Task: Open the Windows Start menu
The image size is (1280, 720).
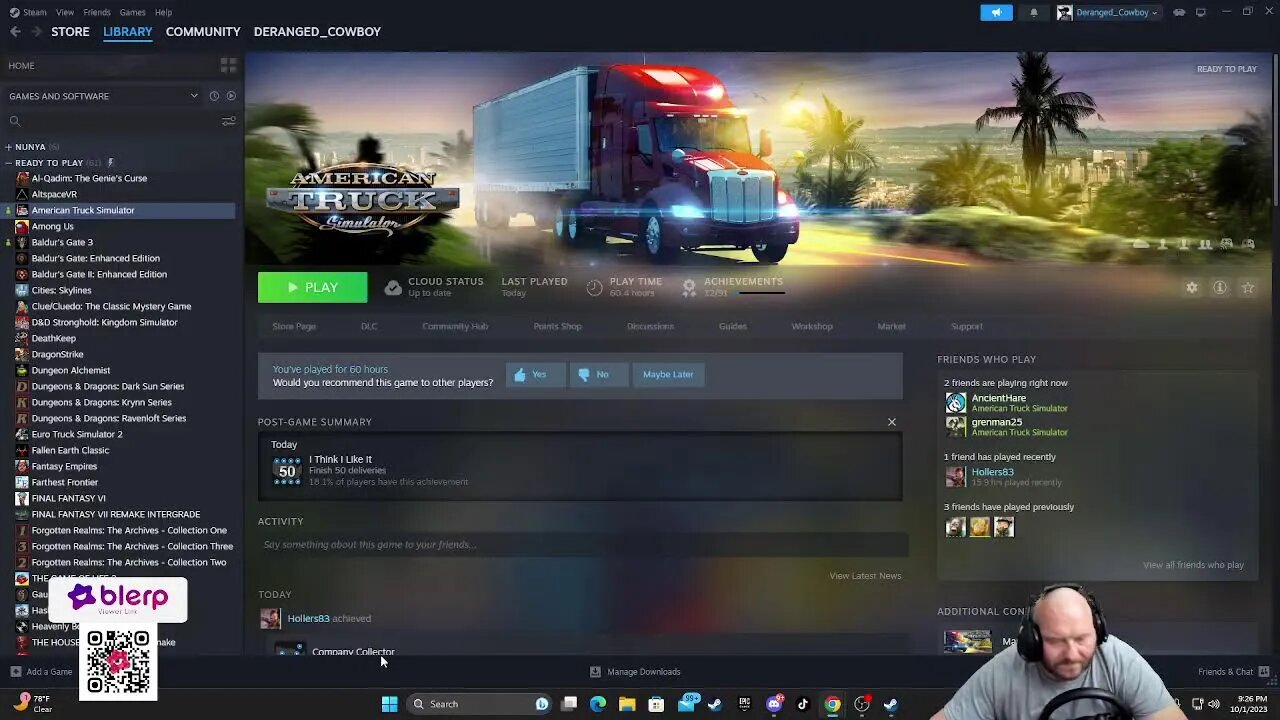Action: point(389,704)
